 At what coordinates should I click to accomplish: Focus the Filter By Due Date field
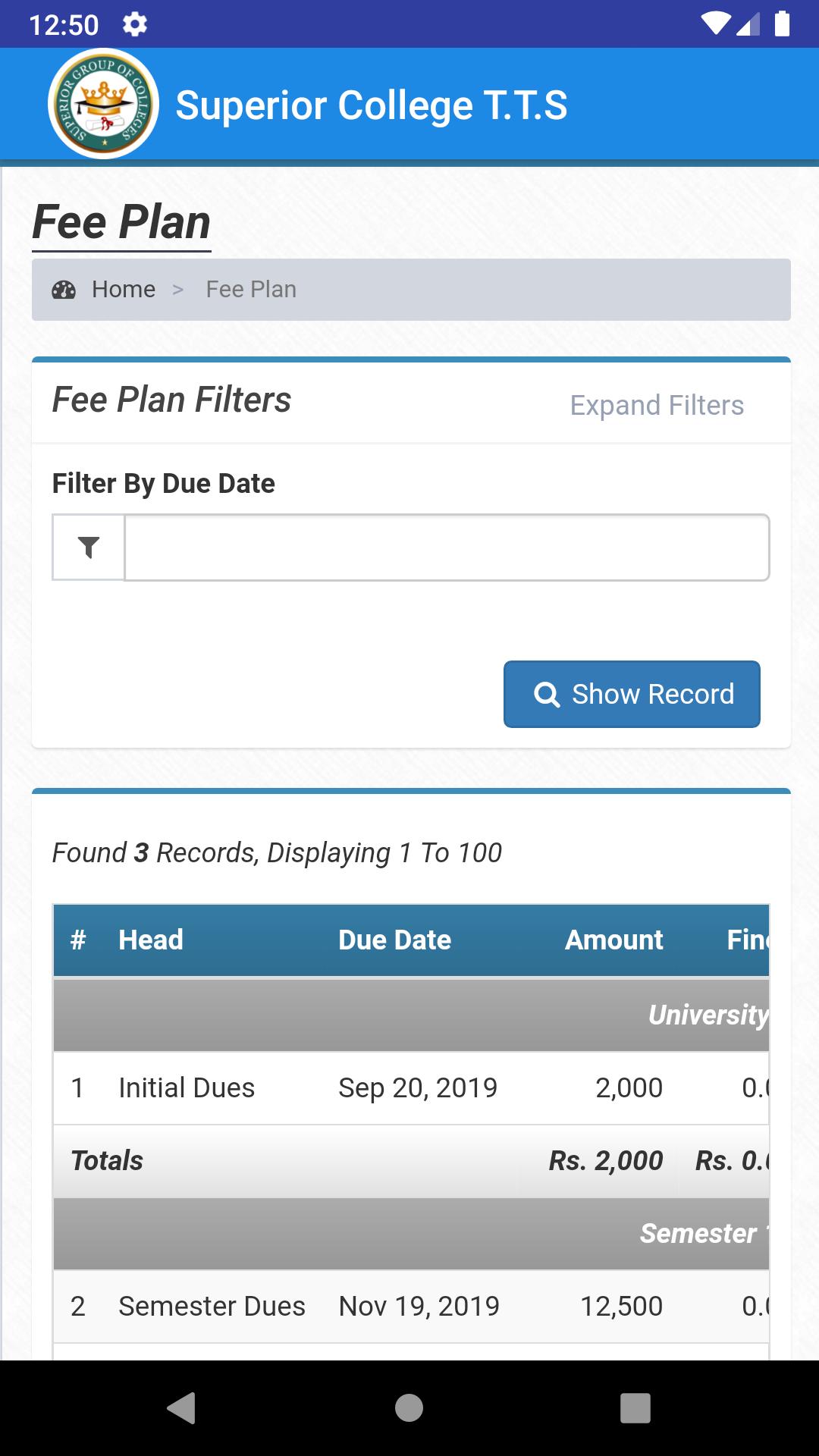pyautogui.click(x=447, y=548)
